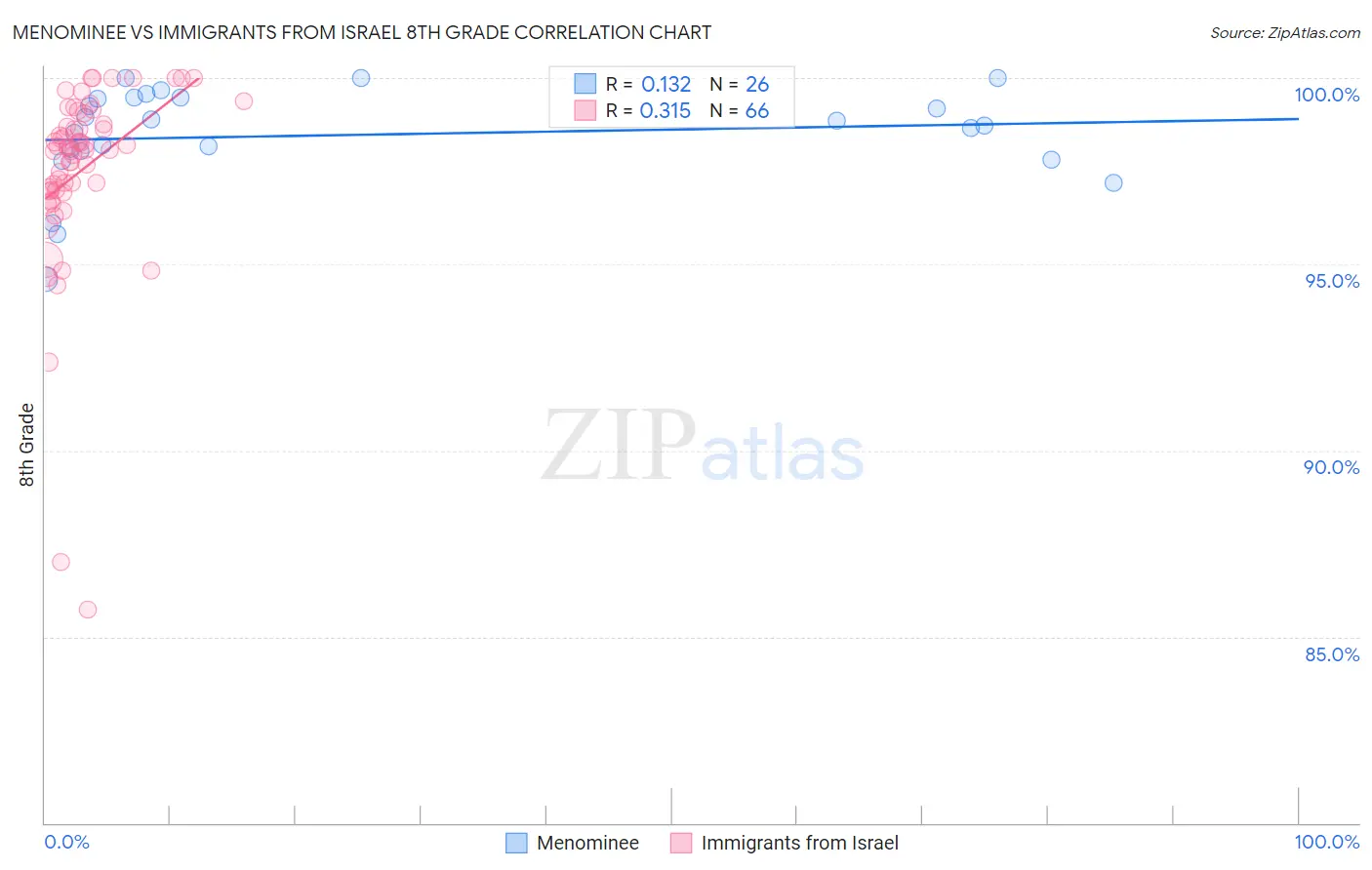Viewport: 1372px width, 870px height.
Task: Click the 8th Grade axis title
Action: [26, 445]
